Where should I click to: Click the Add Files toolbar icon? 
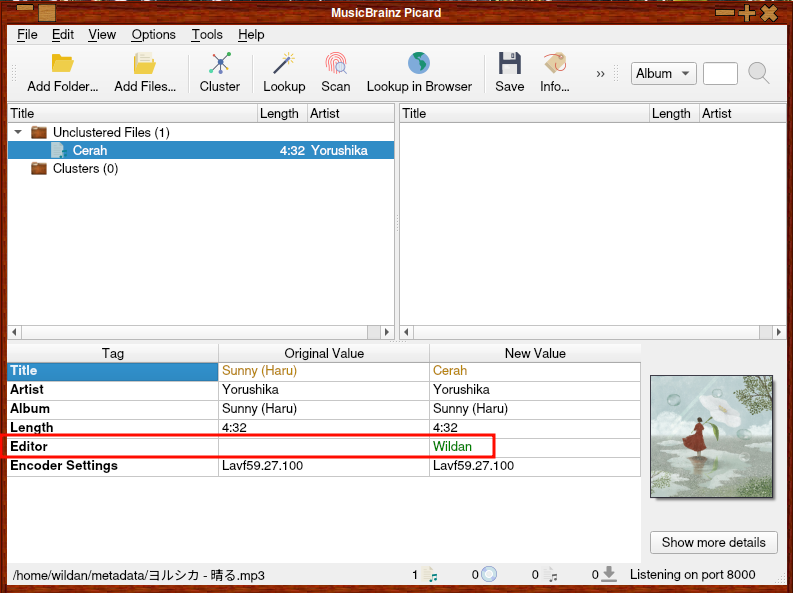tap(144, 65)
